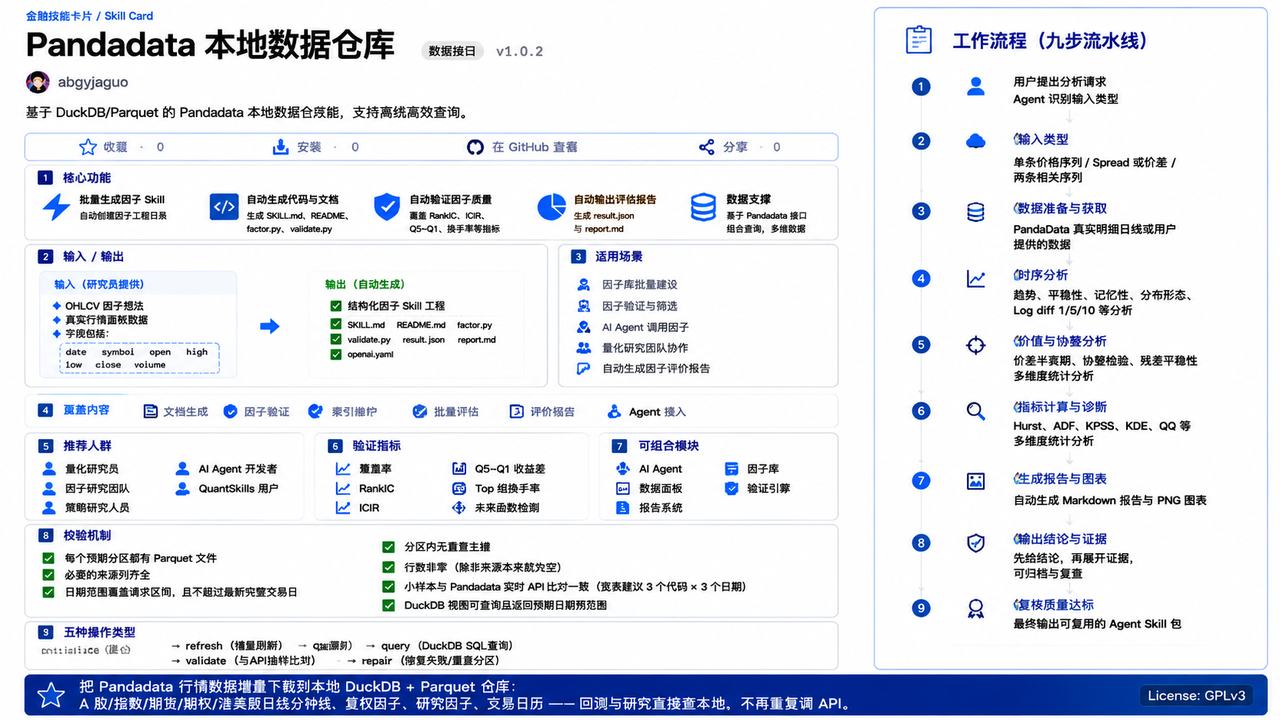Click the image icon beside 生成报告与图表
Viewport: 1280px width, 720px height.
pos(976,481)
